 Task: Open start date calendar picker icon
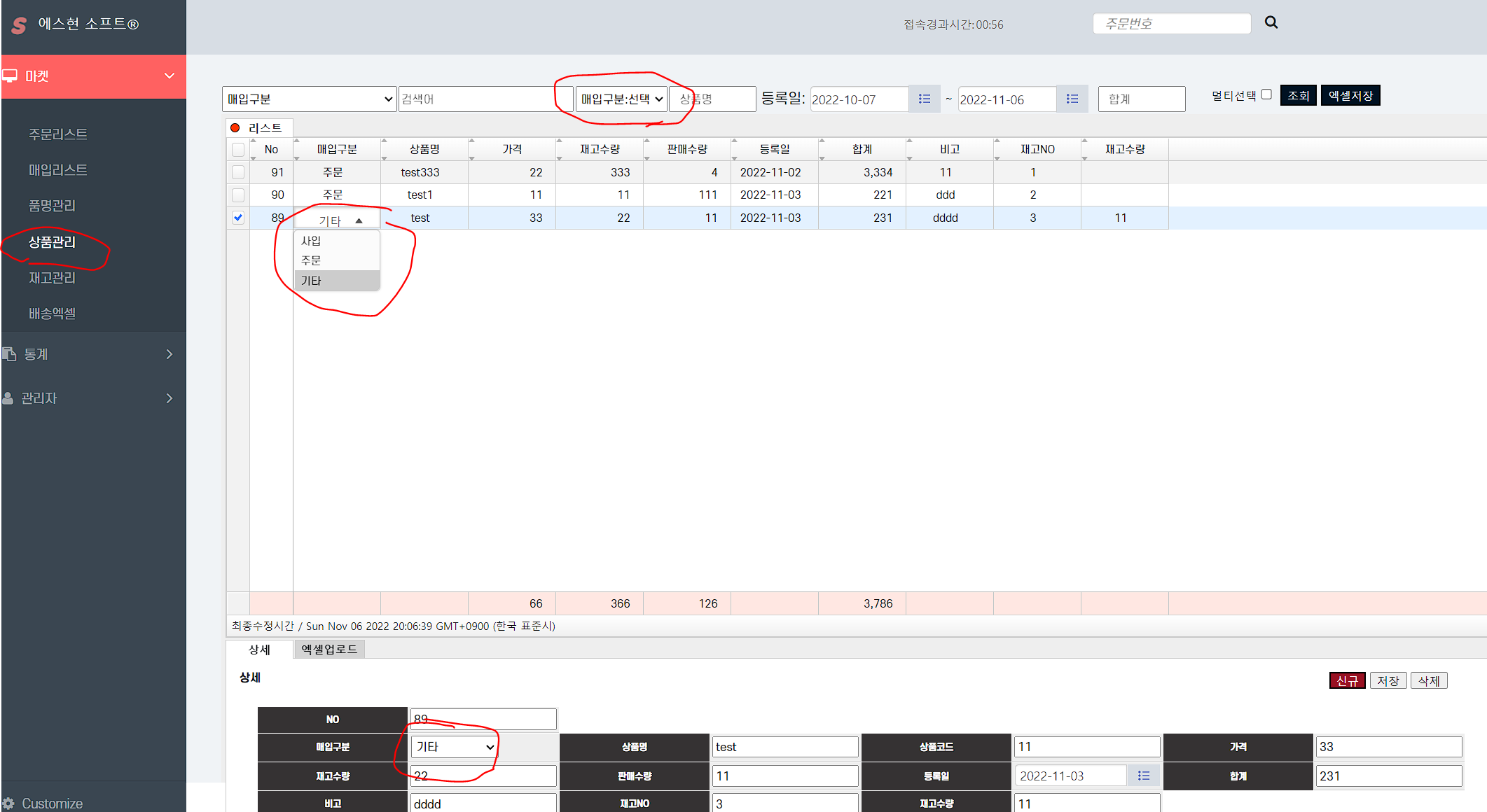pyautogui.click(x=925, y=99)
